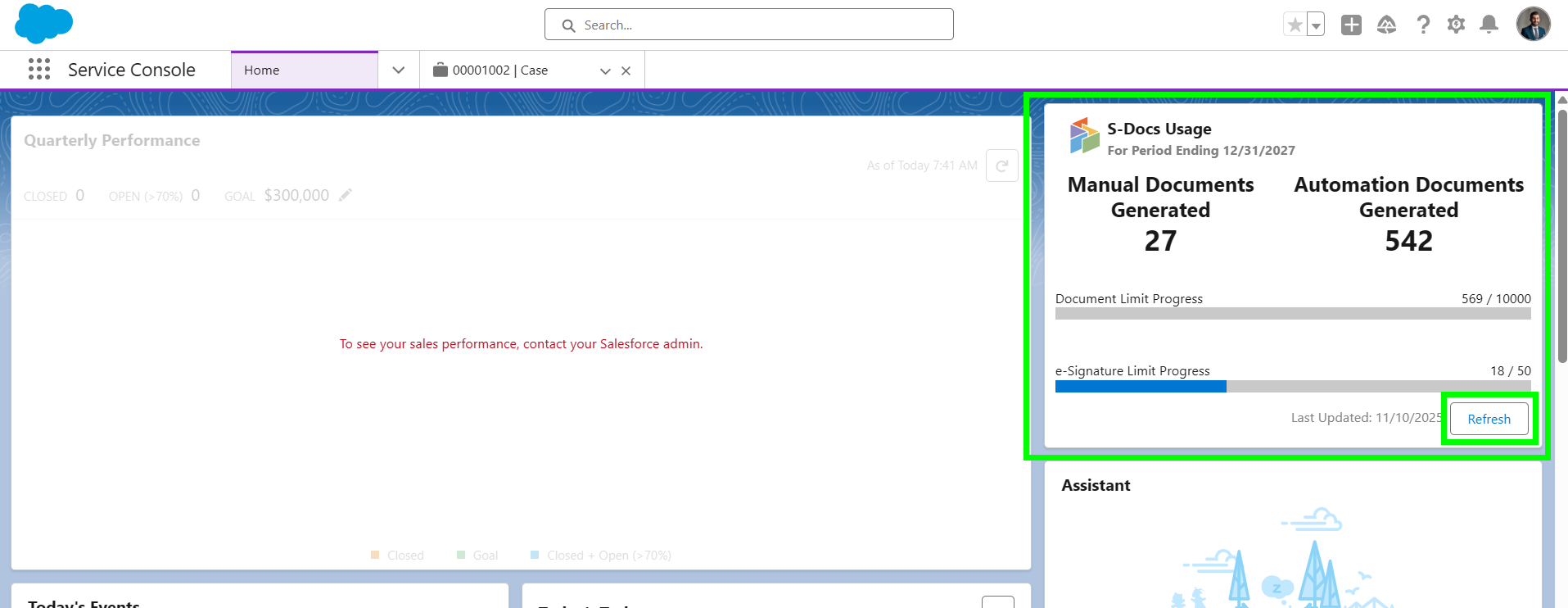Open the App Launcher grid icon
The image size is (1568, 608).
[38, 70]
